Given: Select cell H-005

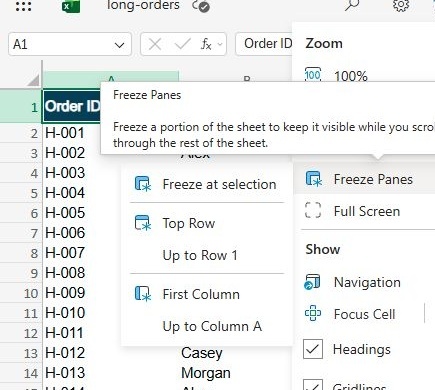Looking at the screenshot, I should pyautogui.click(x=82, y=213).
